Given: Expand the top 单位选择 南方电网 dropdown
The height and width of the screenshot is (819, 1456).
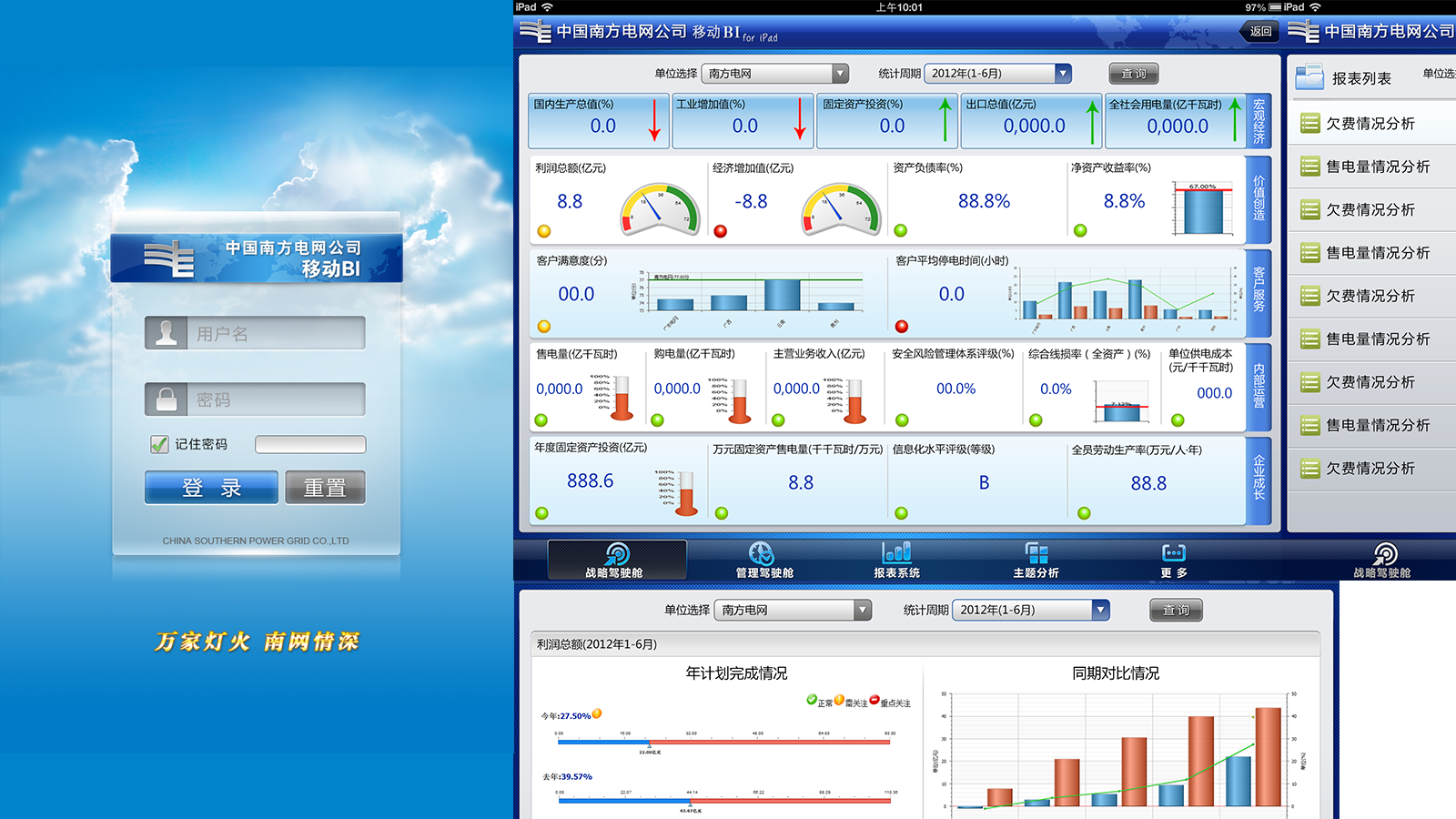Looking at the screenshot, I should (840, 74).
